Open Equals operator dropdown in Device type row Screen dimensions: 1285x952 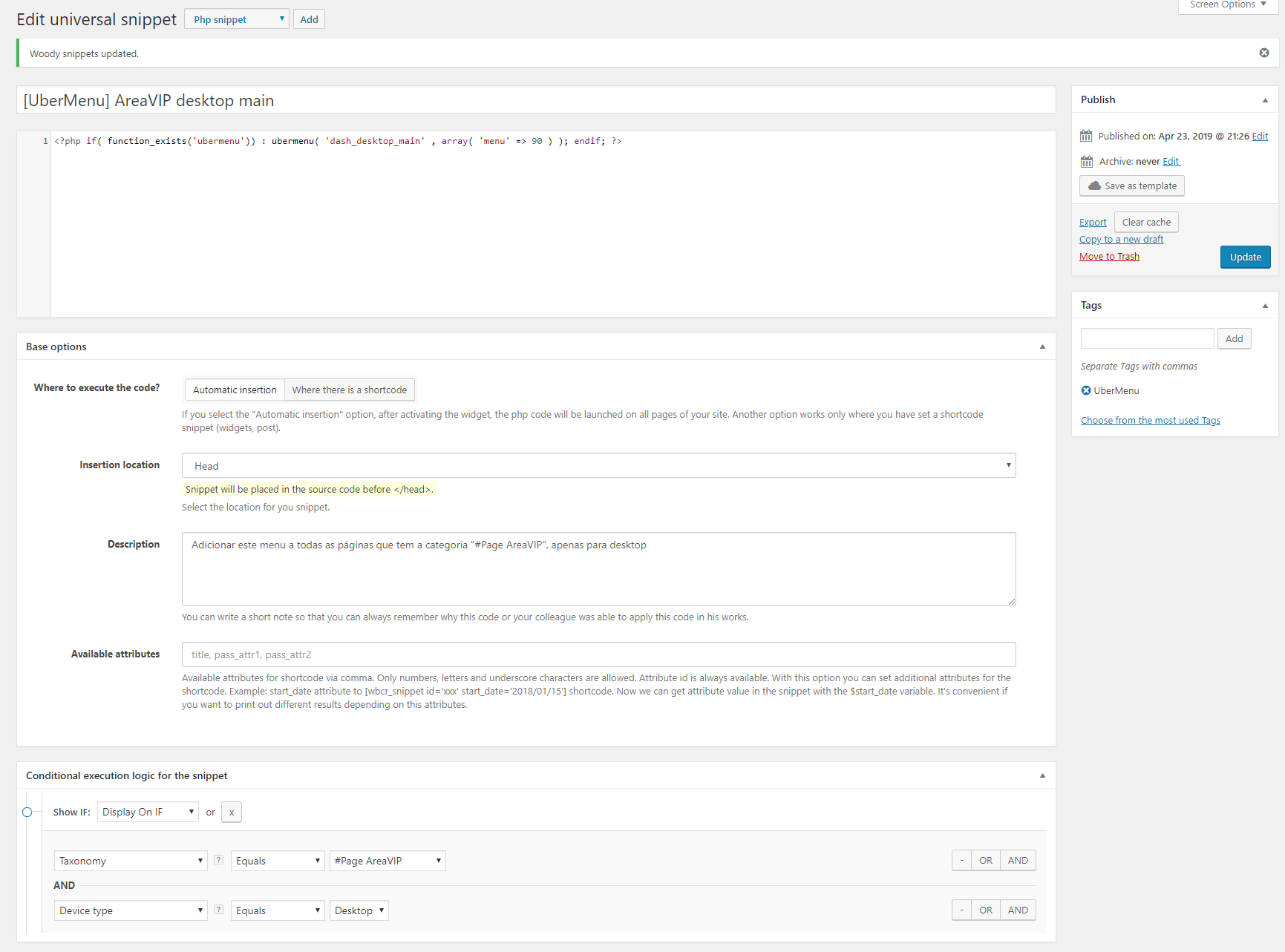point(278,910)
